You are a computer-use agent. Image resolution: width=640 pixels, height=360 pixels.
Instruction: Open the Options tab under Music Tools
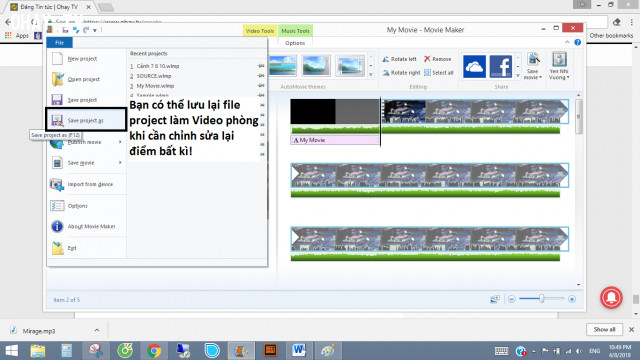click(x=295, y=43)
